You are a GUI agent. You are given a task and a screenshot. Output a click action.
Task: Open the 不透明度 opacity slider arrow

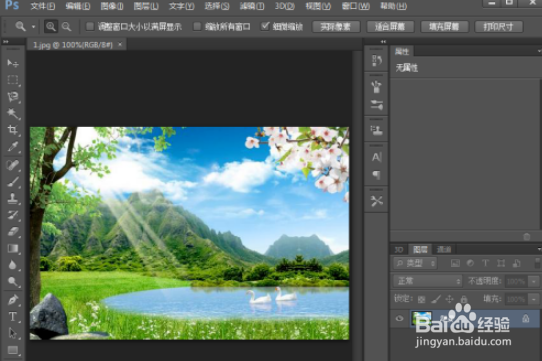[534, 281]
